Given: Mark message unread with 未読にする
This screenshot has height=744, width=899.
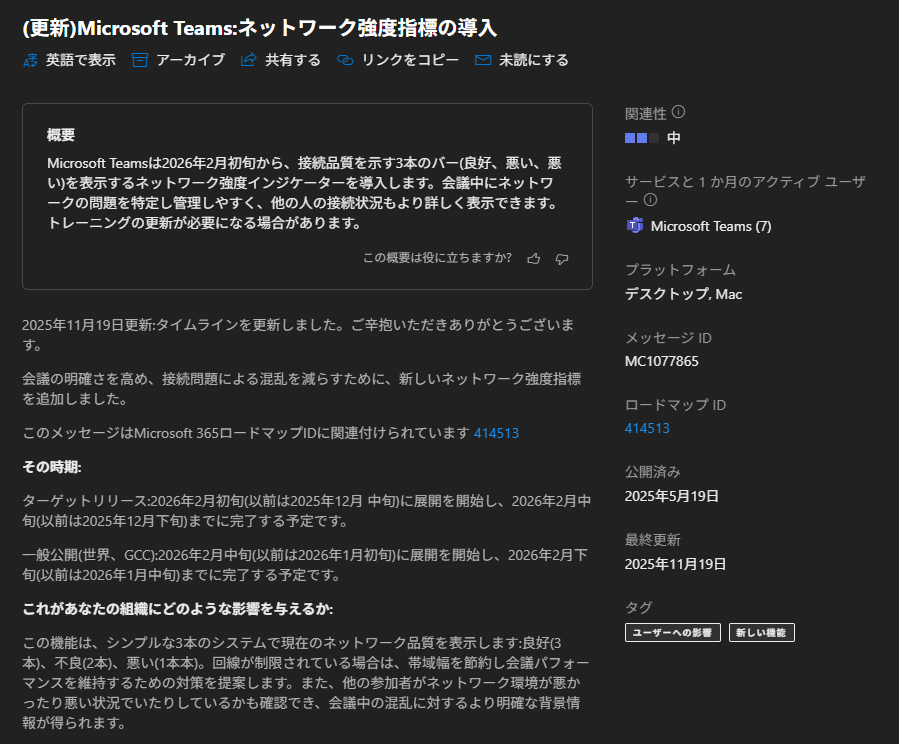Looking at the screenshot, I should (483, 60).
